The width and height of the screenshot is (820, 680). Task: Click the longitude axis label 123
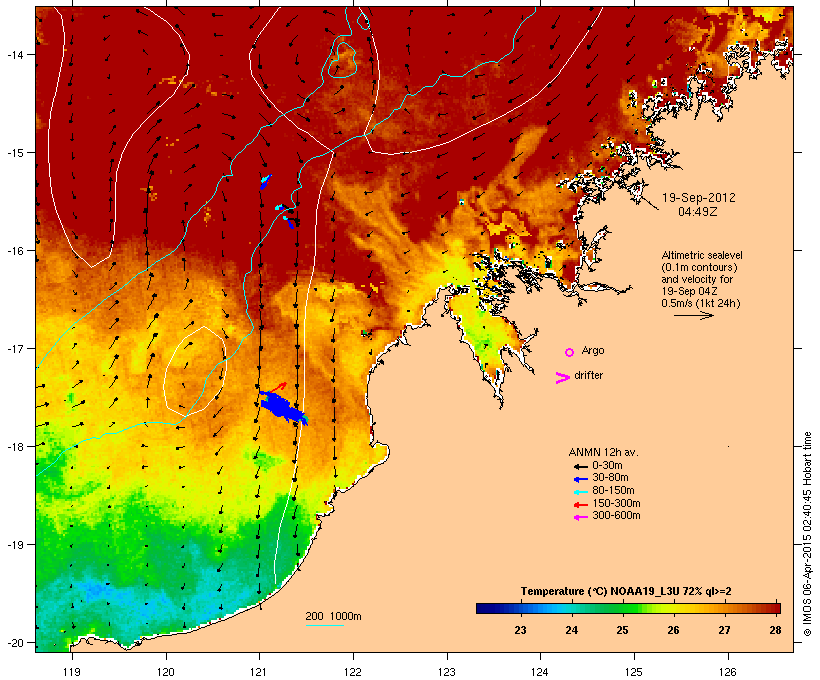coord(447,672)
